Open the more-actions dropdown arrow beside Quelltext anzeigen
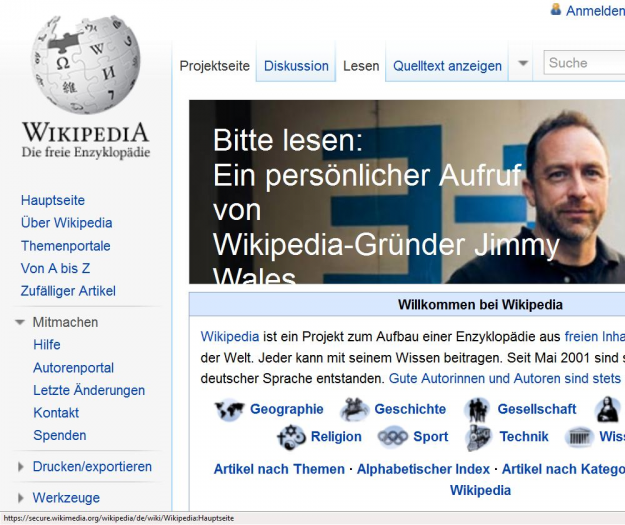Viewport: 625px width, 525px height. [523, 63]
